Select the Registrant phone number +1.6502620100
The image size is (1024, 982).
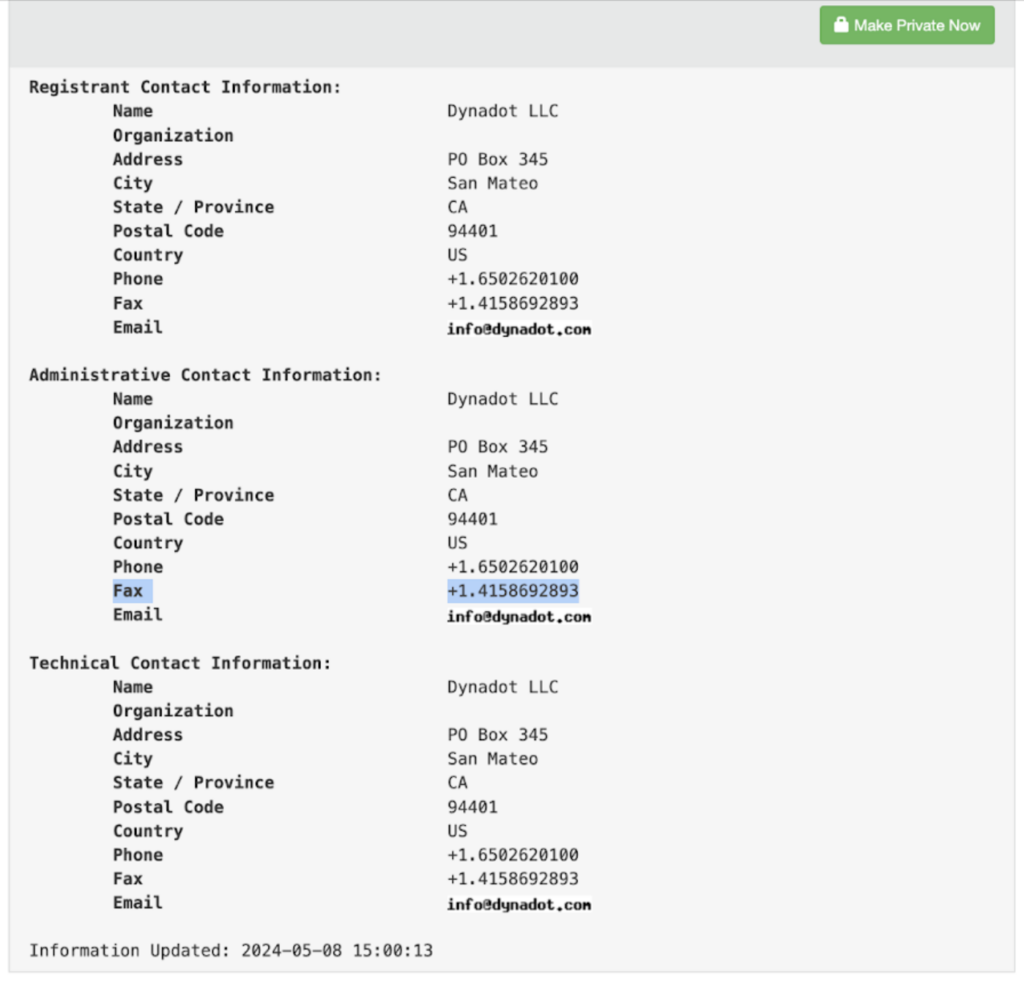[x=512, y=279]
